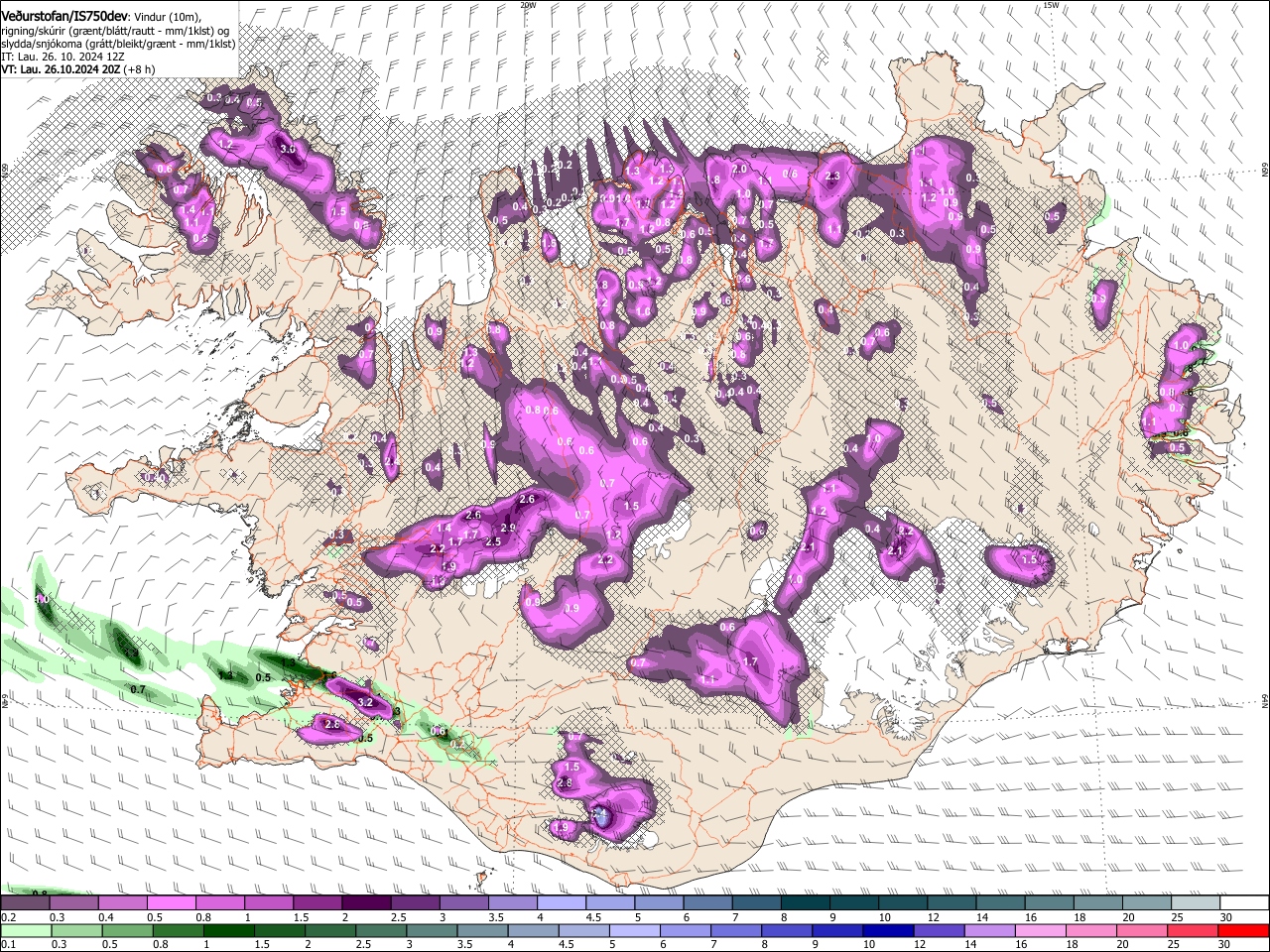Click the 2.9 precipitation value on the map

point(508,529)
